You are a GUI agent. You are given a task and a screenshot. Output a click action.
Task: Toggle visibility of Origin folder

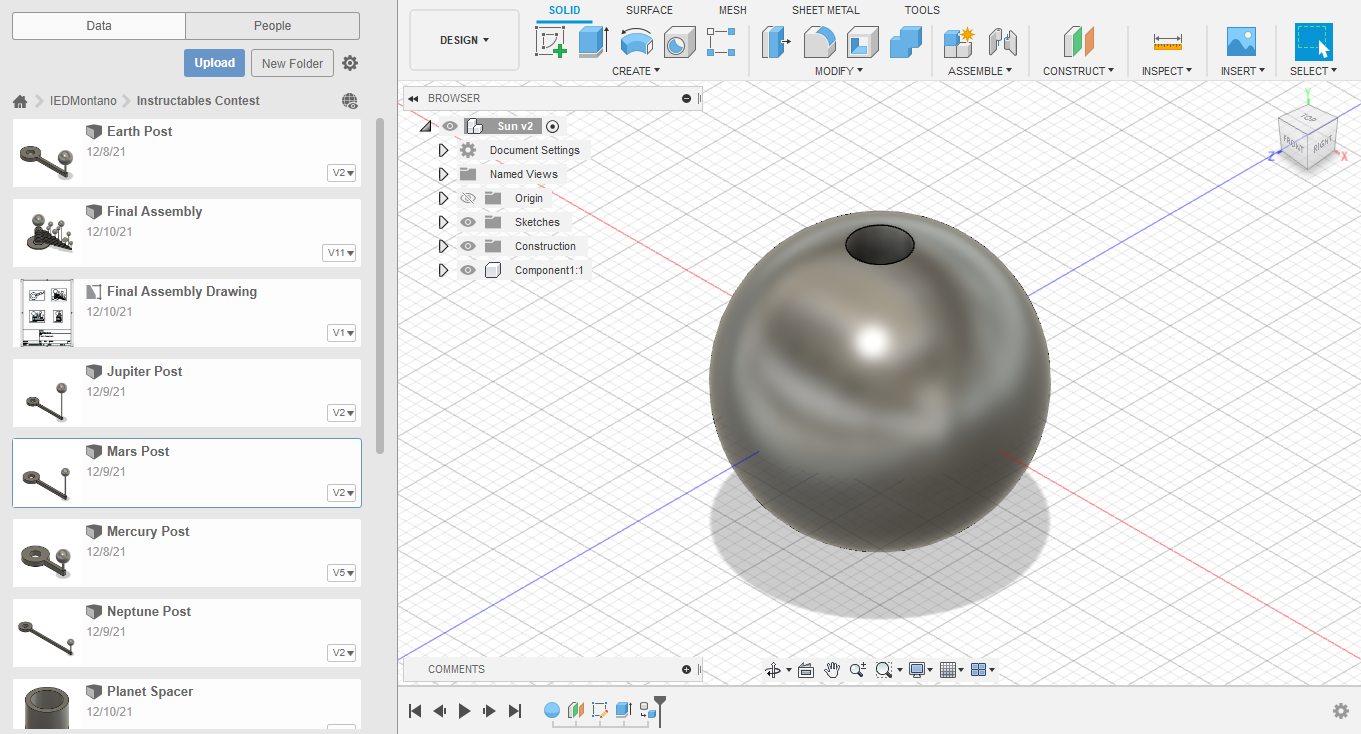(x=467, y=198)
